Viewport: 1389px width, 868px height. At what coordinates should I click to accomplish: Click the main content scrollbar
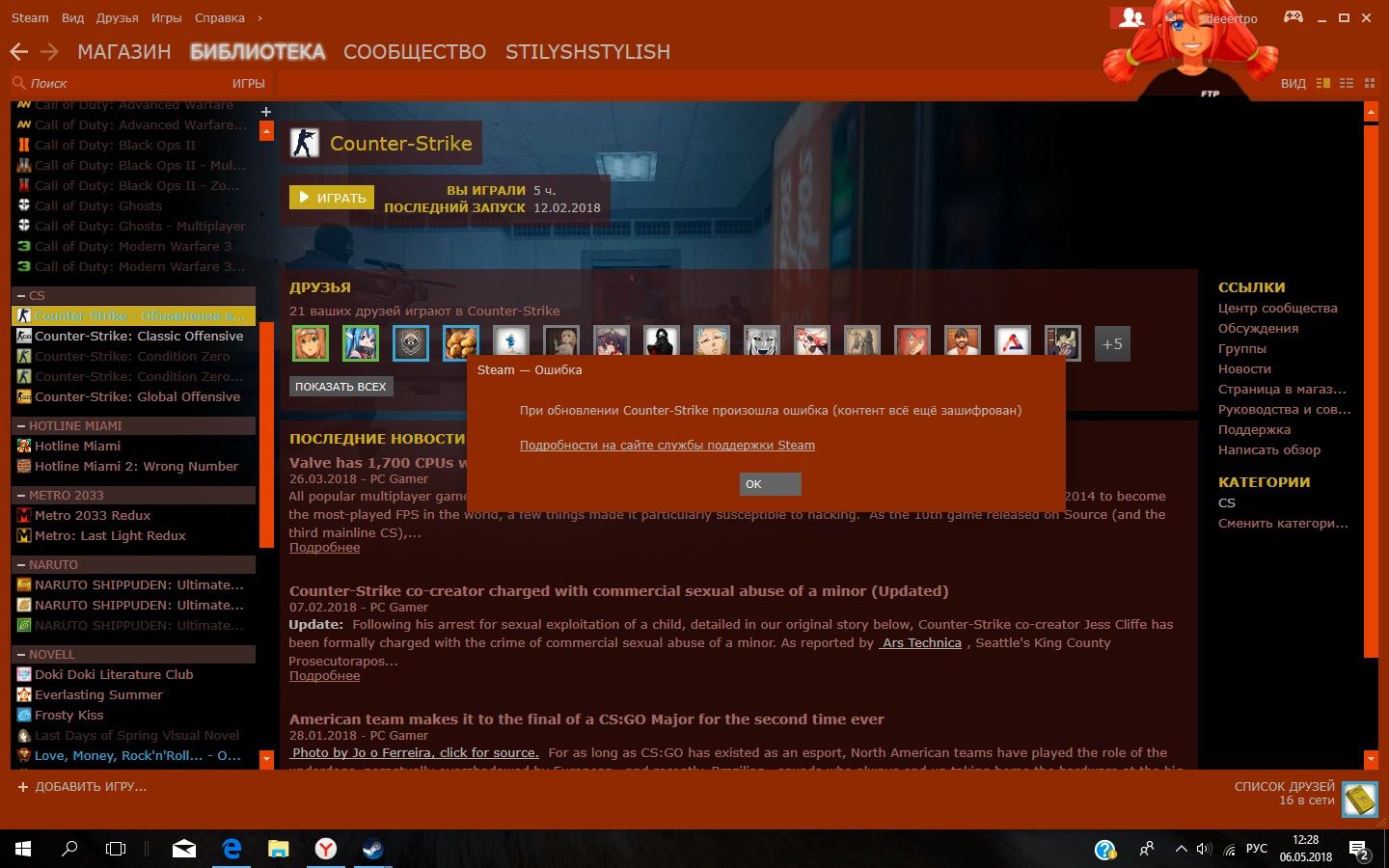tap(1371, 390)
